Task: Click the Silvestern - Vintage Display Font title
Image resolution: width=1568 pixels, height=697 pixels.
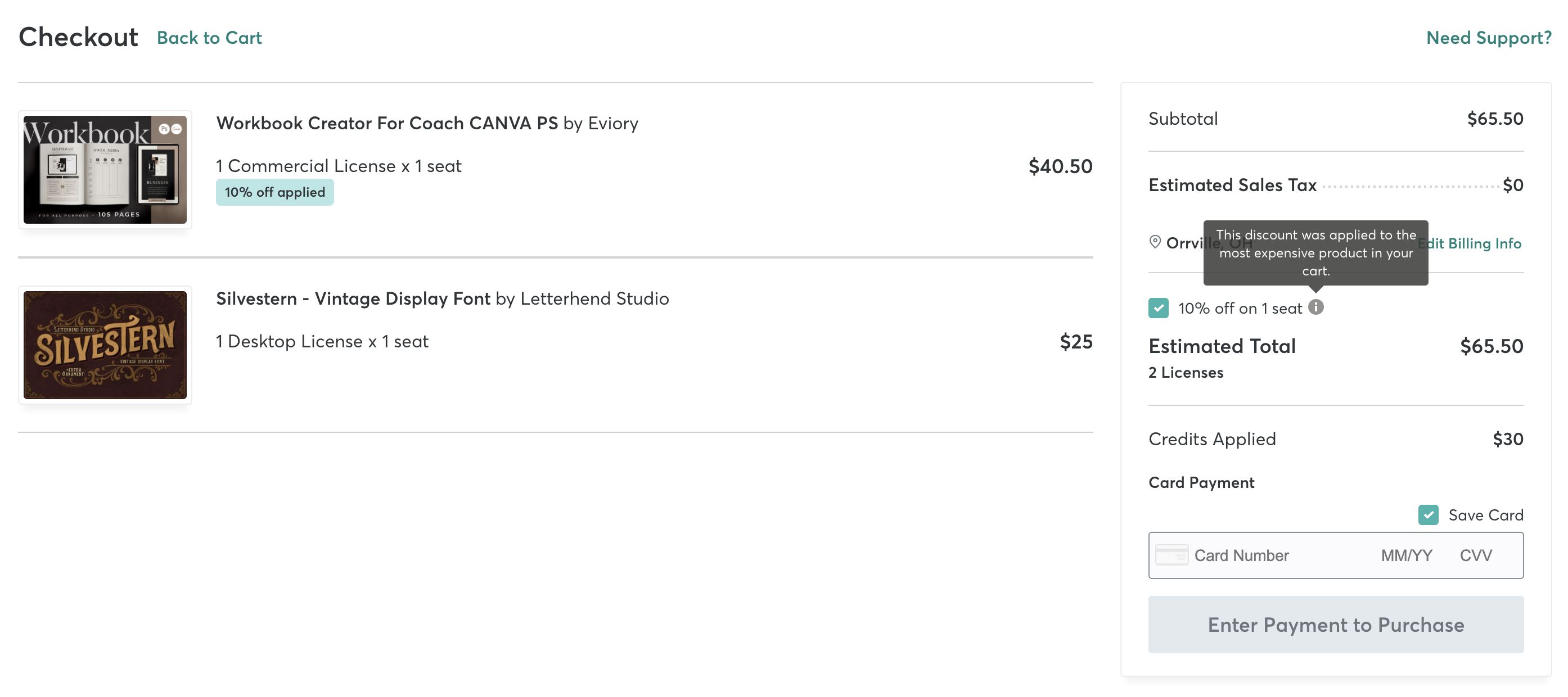Action: (353, 298)
